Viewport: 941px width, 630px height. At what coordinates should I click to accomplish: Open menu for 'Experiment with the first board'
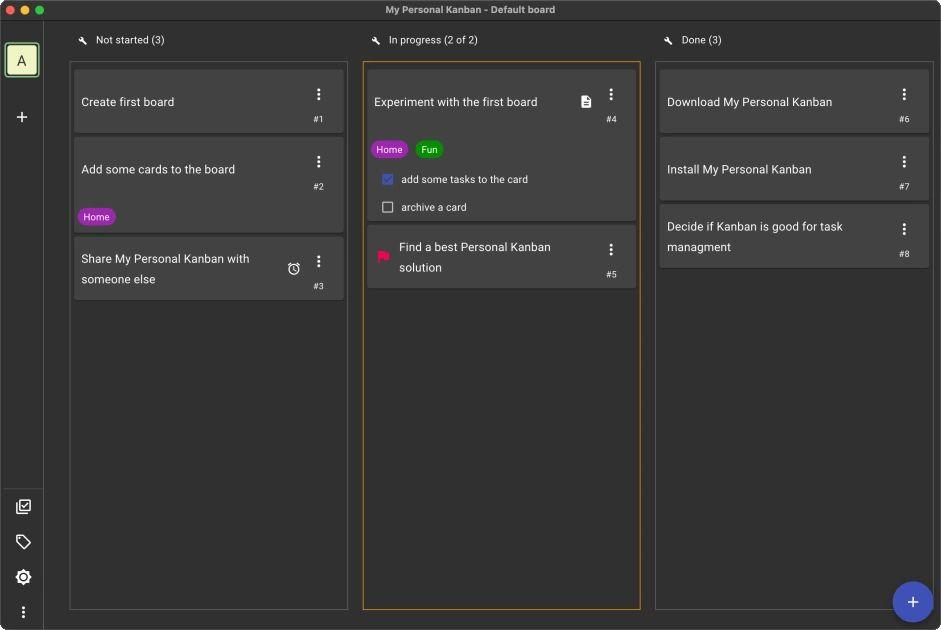pyautogui.click(x=611, y=94)
